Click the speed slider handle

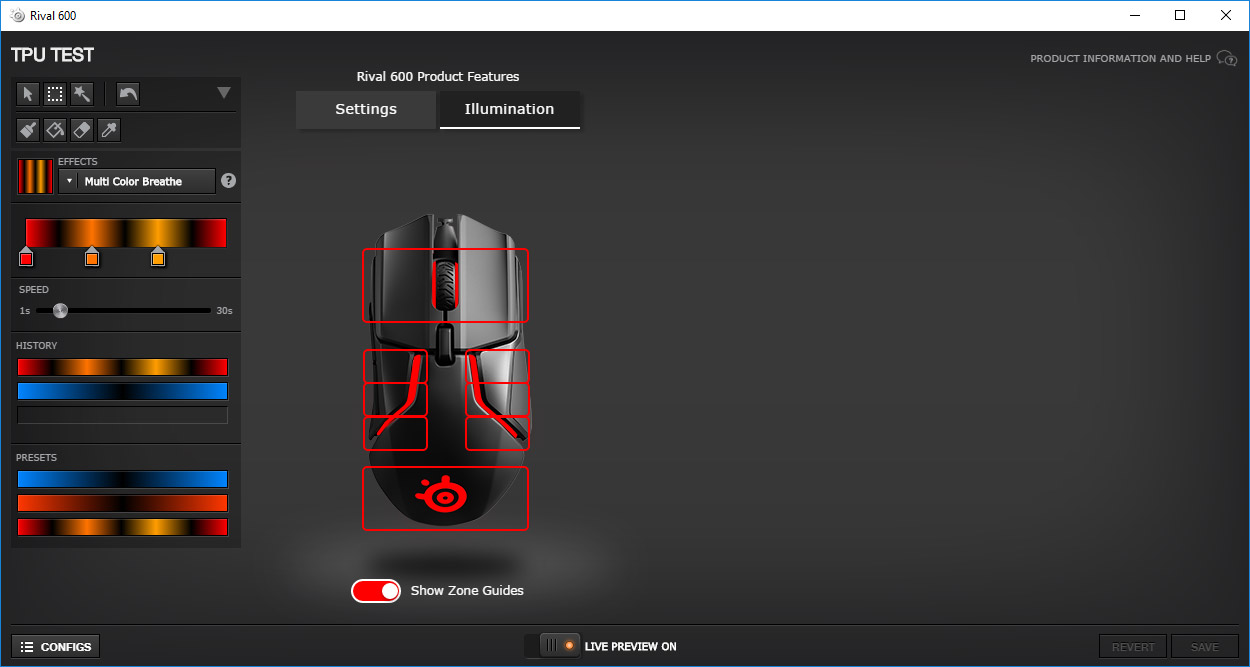point(60,311)
